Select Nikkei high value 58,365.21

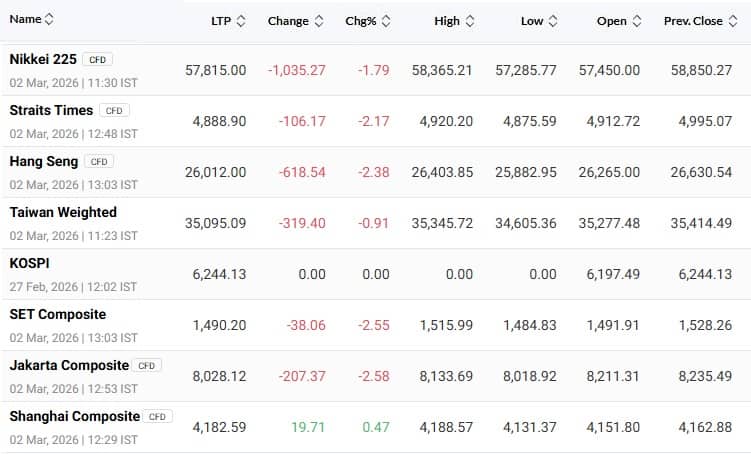pyautogui.click(x=442, y=70)
